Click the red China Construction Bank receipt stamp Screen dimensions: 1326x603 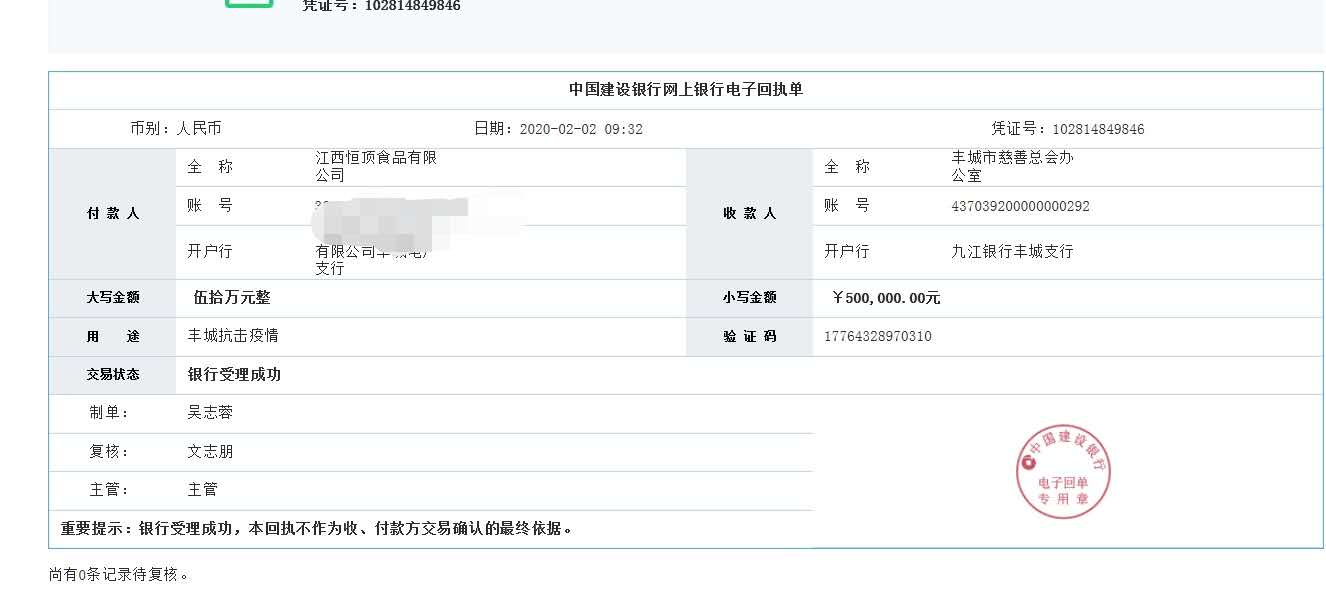[x=1064, y=474]
